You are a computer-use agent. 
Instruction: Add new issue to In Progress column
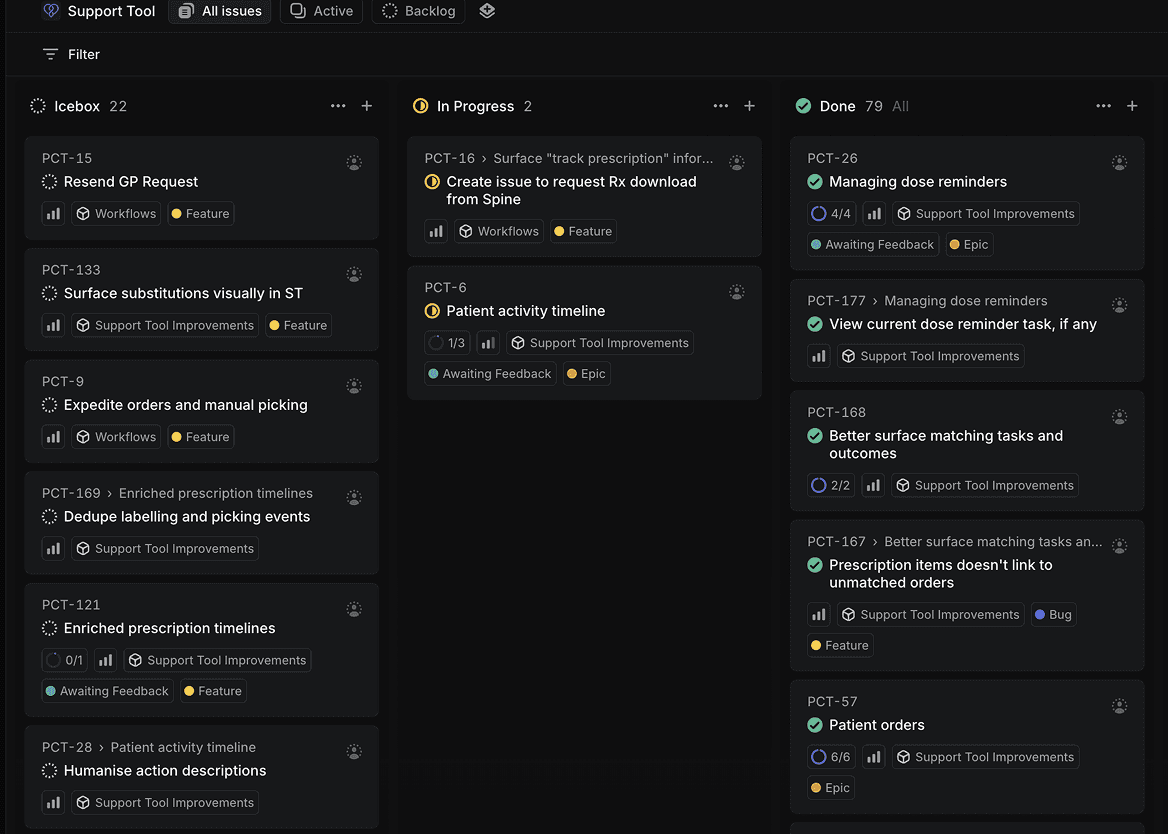click(x=749, y=106)
